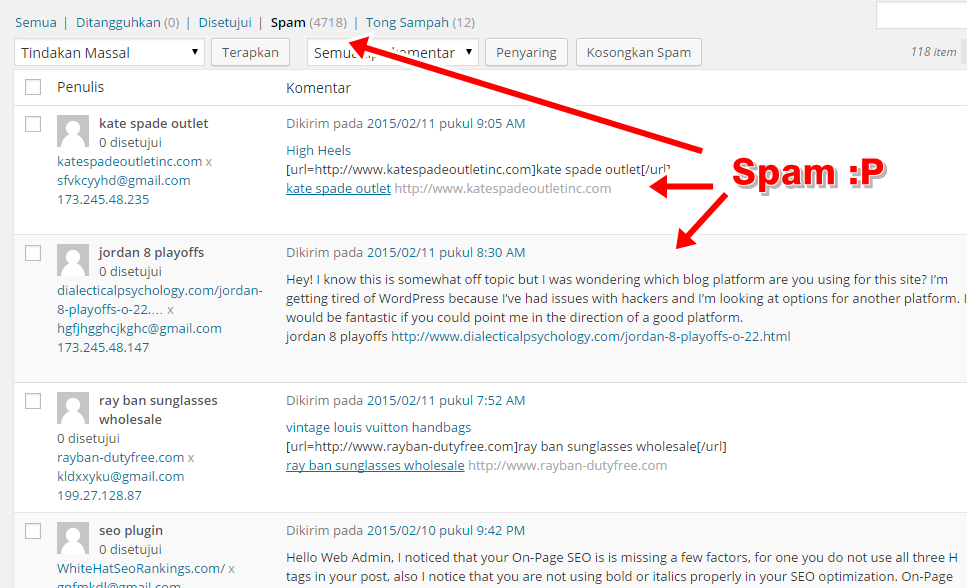Remove rayban-dutyfree.com URL with x
This screenshot has height=588, width=967.
[191, 458]
